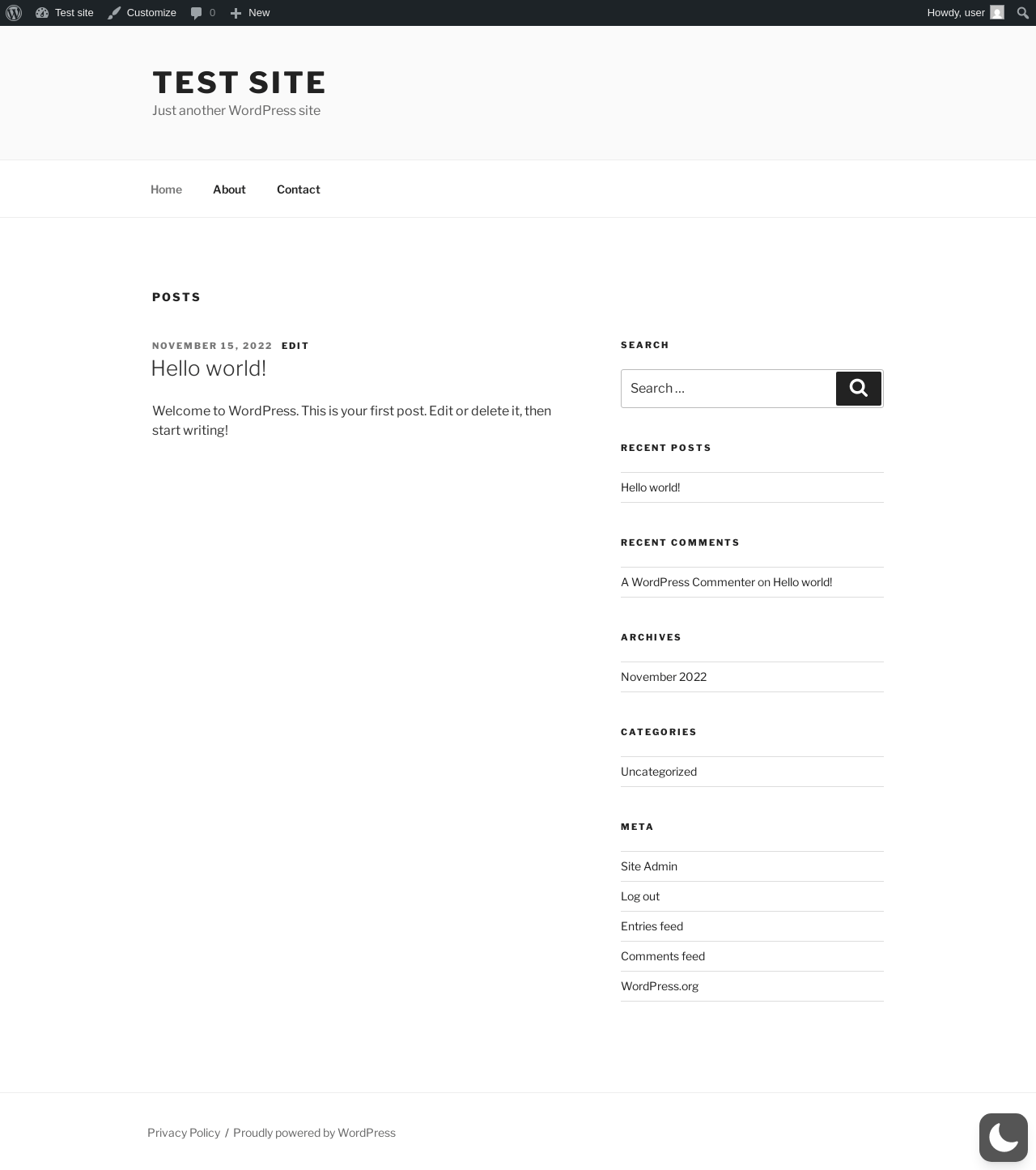Click the Hello world! post title

(x=209, y=368)
